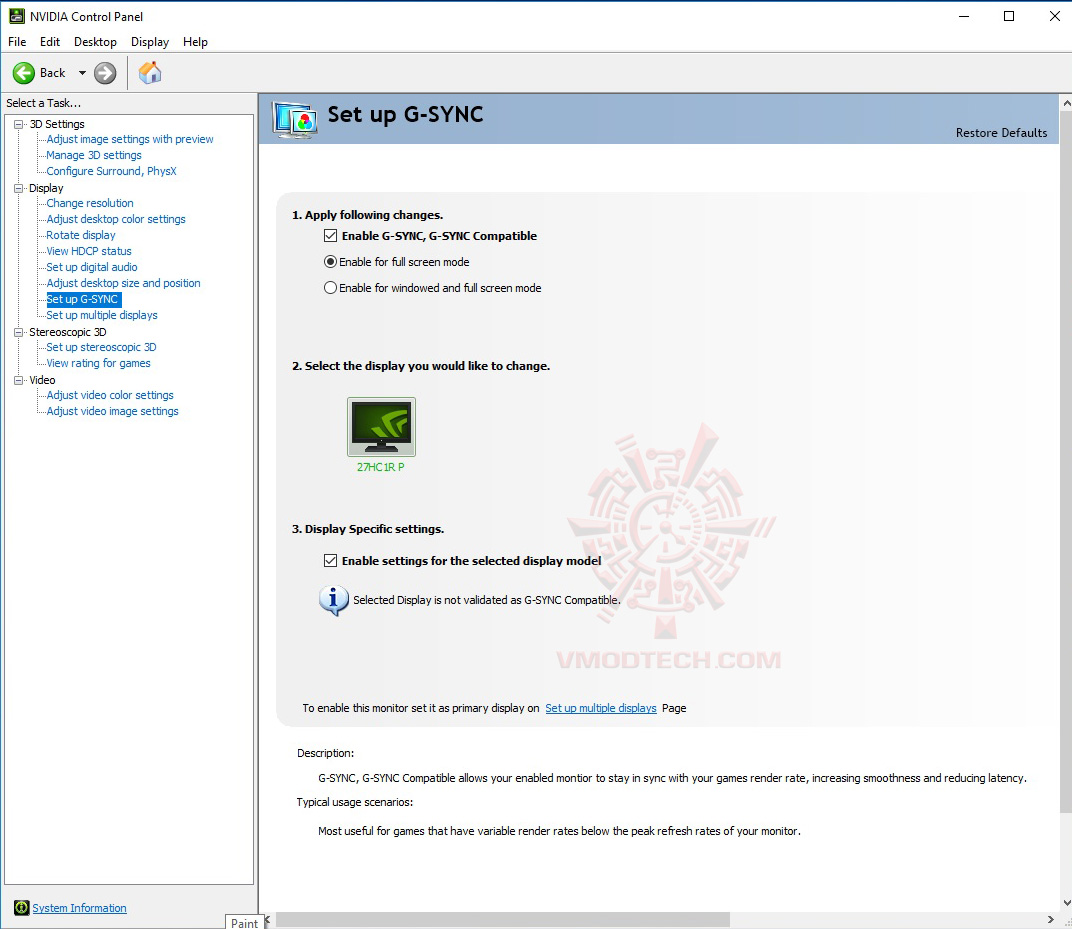Click the green Back arrow icon

point(24,73)
